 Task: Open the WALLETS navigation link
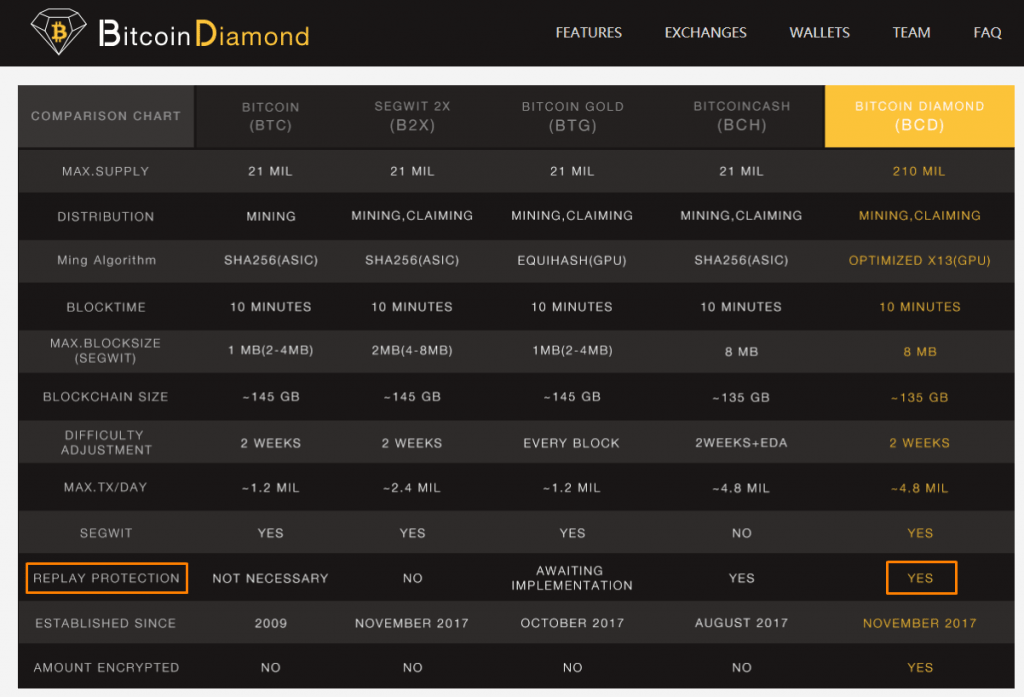coord(819,33)
